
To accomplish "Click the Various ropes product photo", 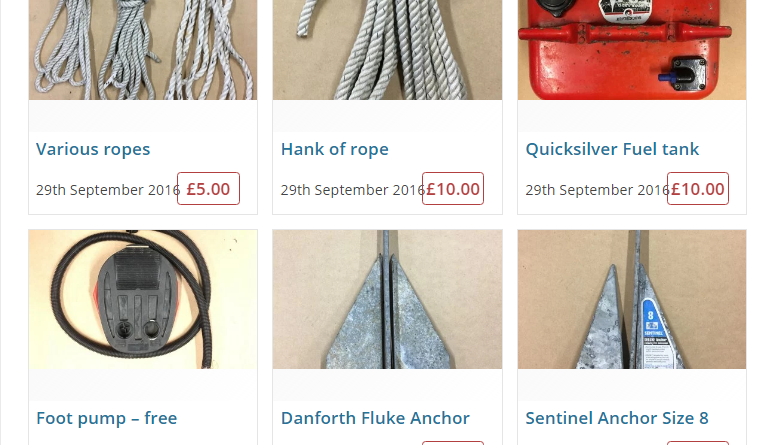I will click(143, 50).
